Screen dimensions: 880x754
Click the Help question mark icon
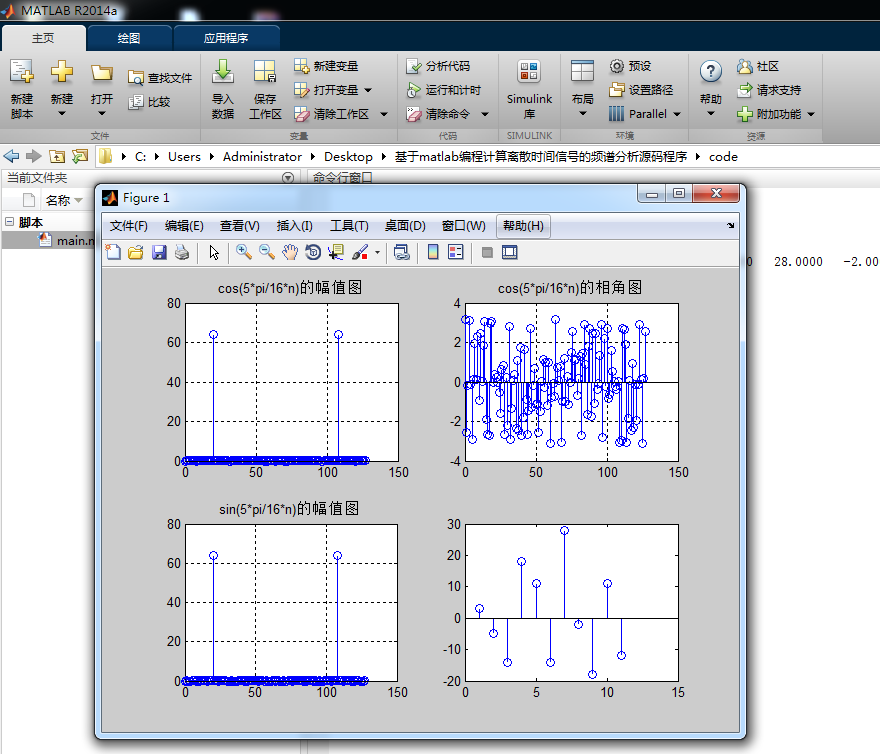(x=711, y=72)
